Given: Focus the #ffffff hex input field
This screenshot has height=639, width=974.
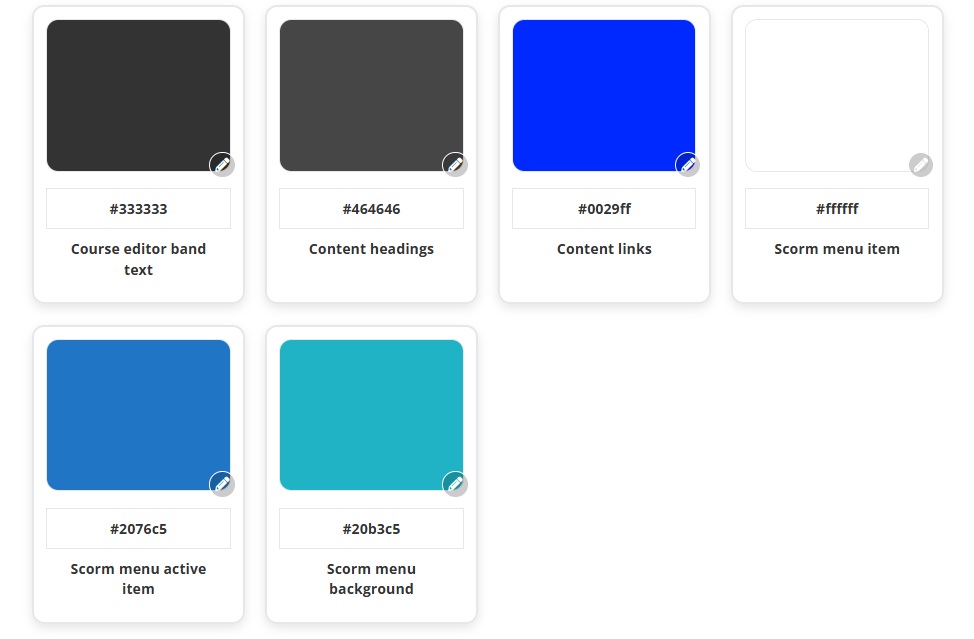Looking at the screenshot, I should click(x=837, y=209).
